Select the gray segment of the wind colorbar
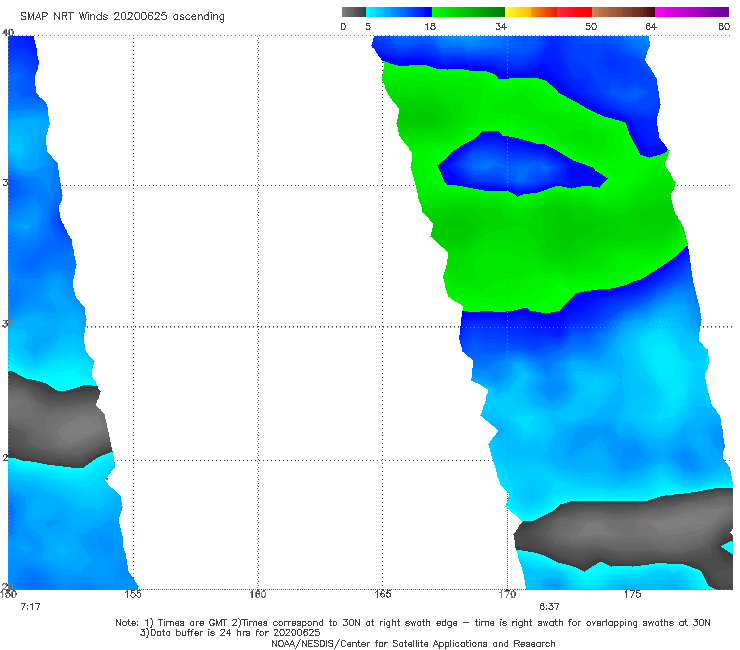 click(x=354, y=12)
